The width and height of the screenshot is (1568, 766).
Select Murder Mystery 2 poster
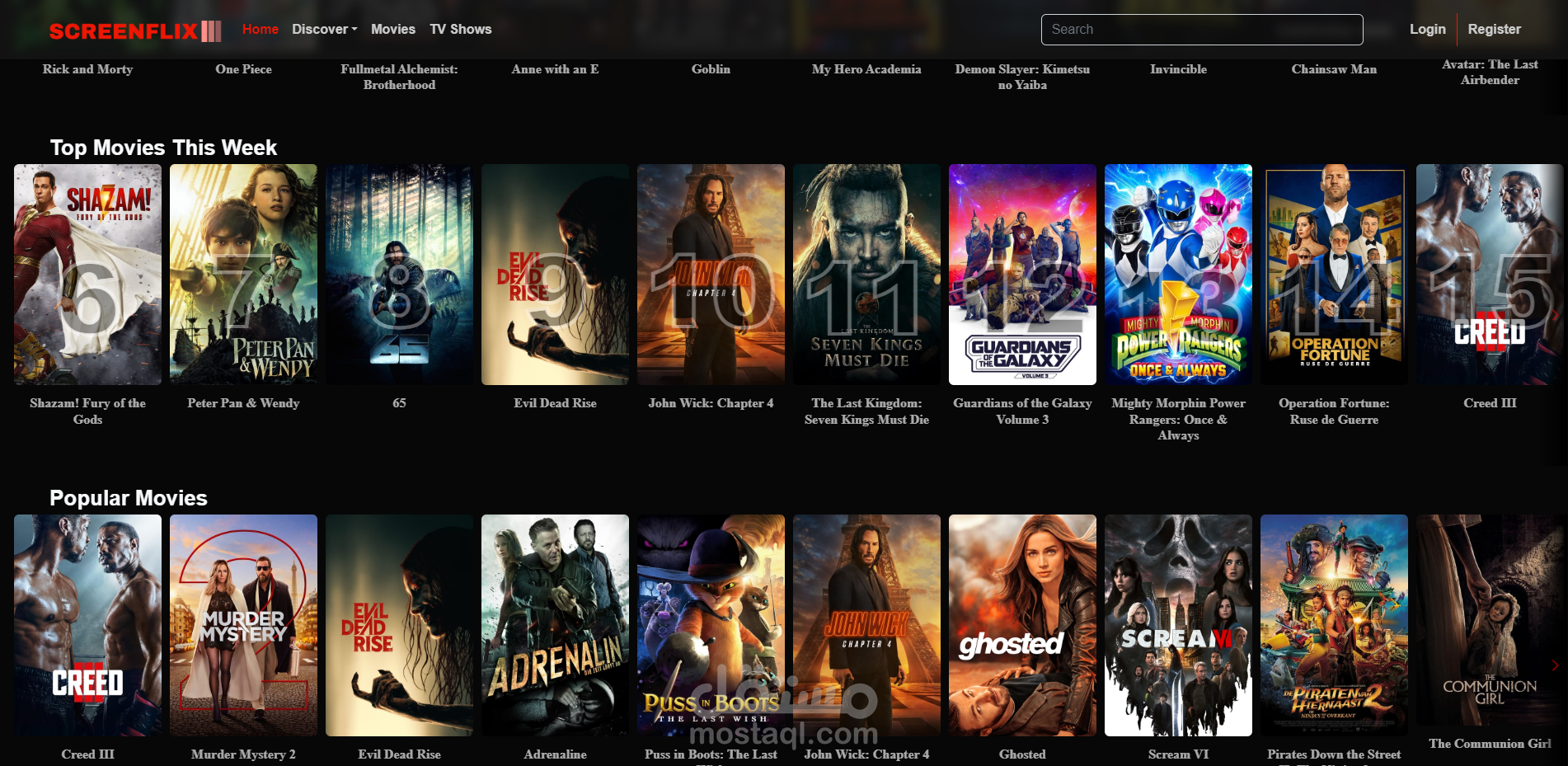pos(243,625)
